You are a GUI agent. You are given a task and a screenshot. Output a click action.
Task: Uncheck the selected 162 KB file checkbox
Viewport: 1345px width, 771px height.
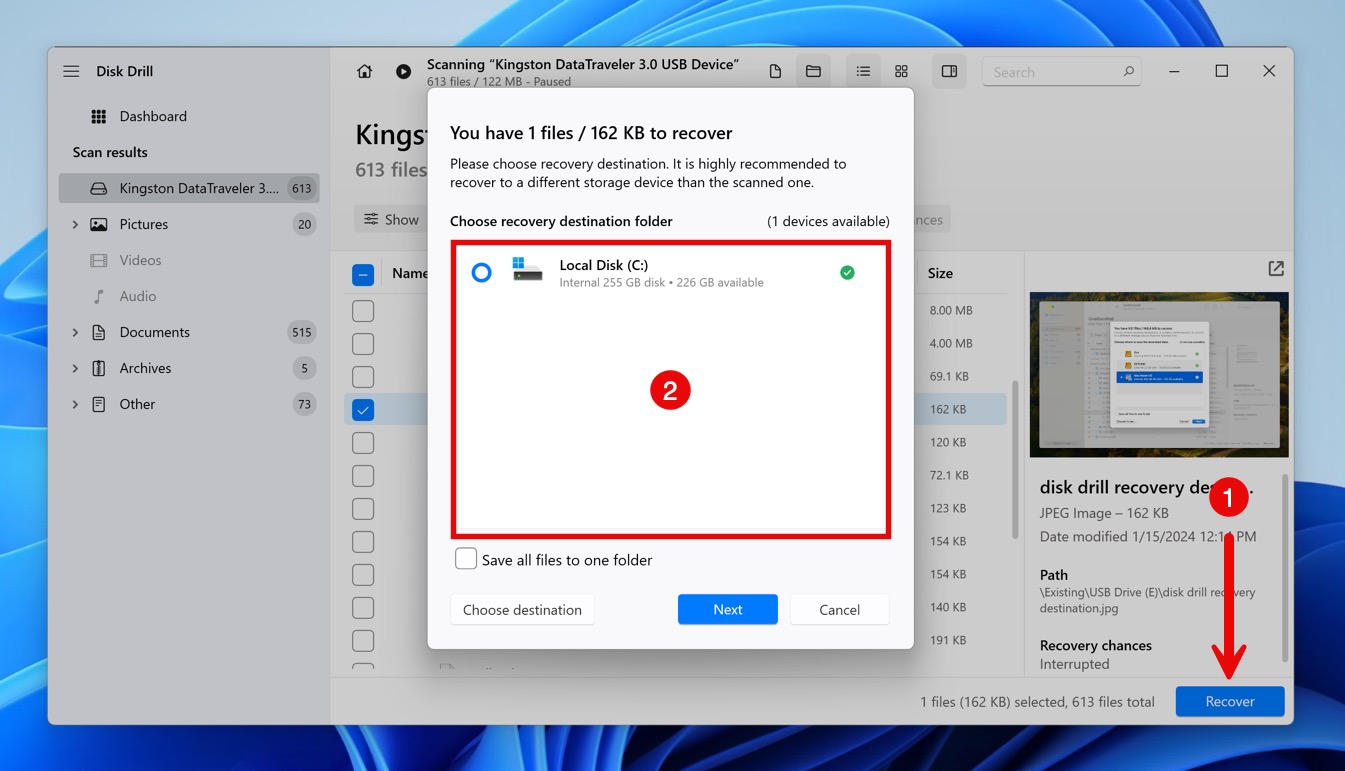pos(363,410)
